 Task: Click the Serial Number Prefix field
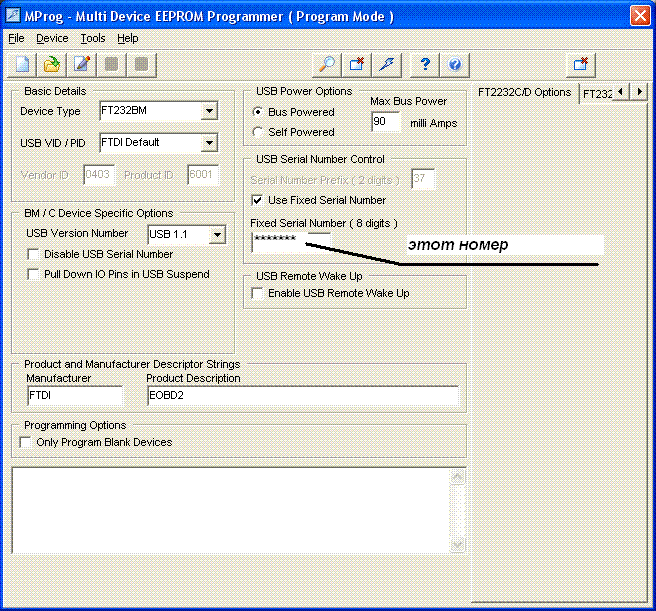click(x=423, y=179)
